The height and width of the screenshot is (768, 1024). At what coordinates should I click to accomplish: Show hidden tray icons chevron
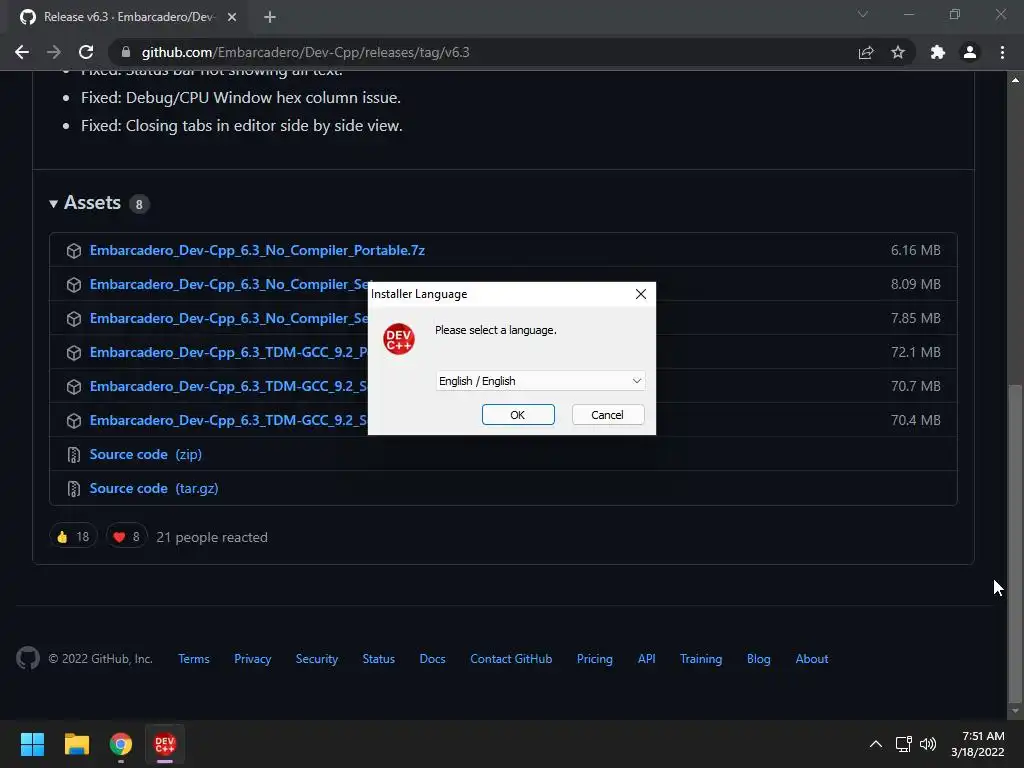876,744
